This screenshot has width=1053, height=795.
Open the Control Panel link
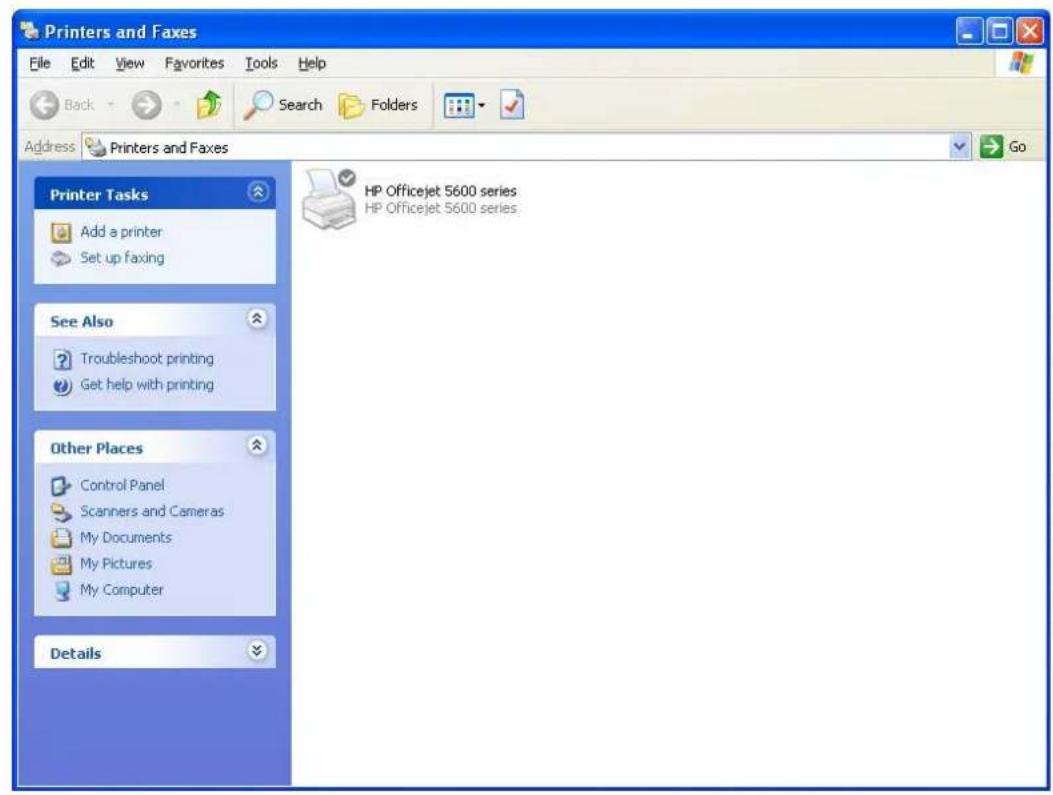pyautogui.click(x=122, y=485)
